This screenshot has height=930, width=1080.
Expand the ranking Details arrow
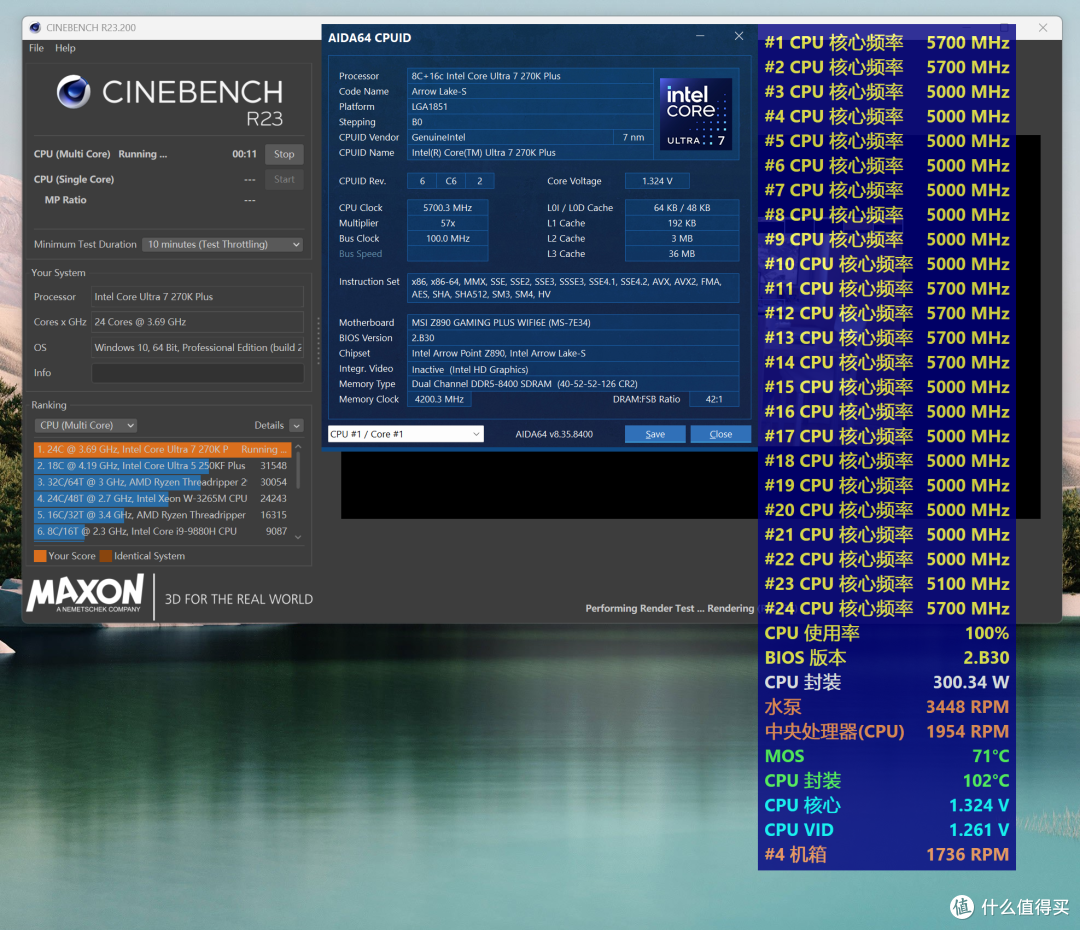pos(296,426)
